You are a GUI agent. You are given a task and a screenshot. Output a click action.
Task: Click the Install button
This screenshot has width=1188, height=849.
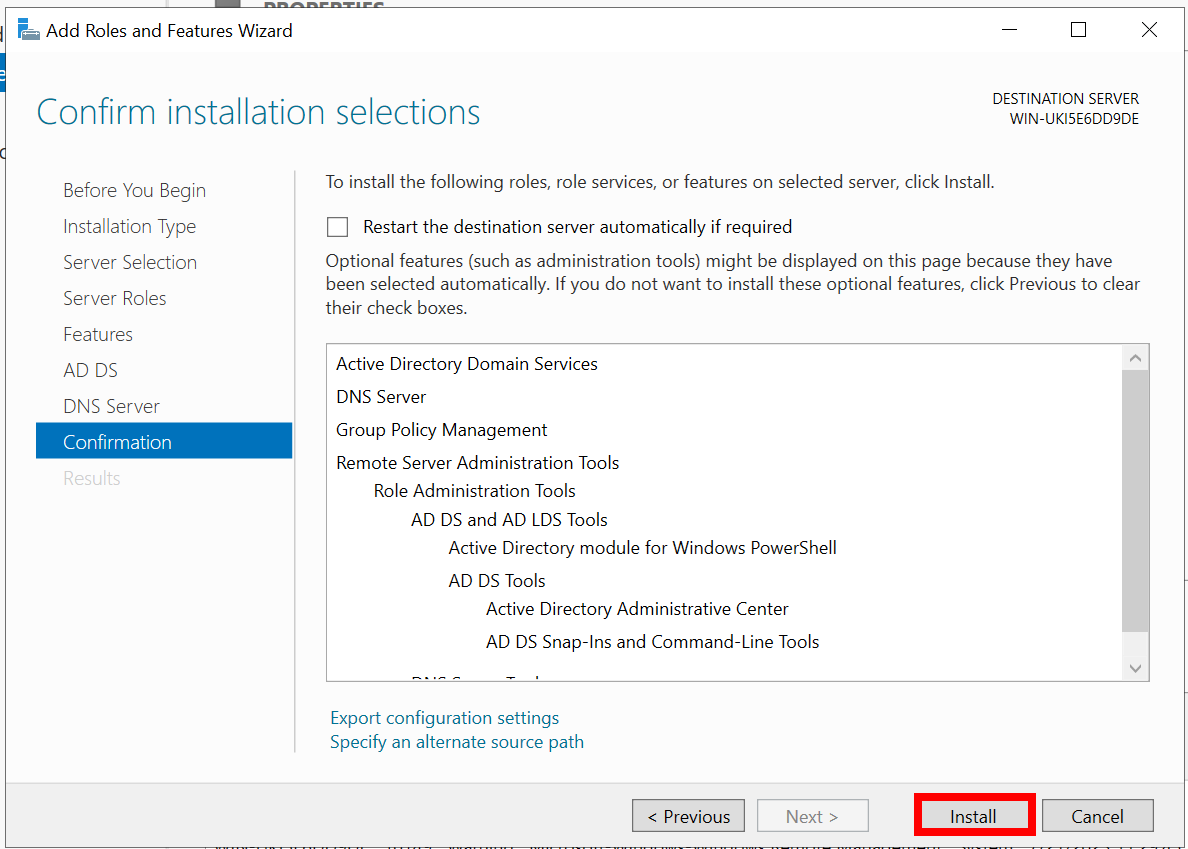click(x=974, y=816)
